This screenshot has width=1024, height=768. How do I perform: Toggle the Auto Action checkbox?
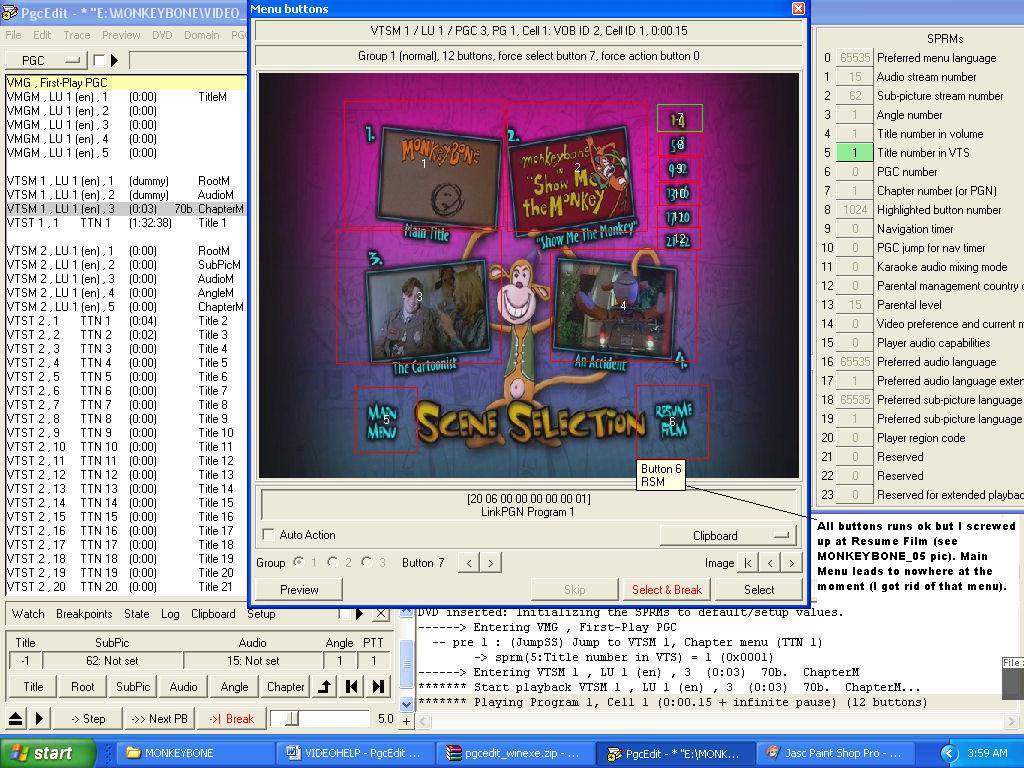coord(268,535)
